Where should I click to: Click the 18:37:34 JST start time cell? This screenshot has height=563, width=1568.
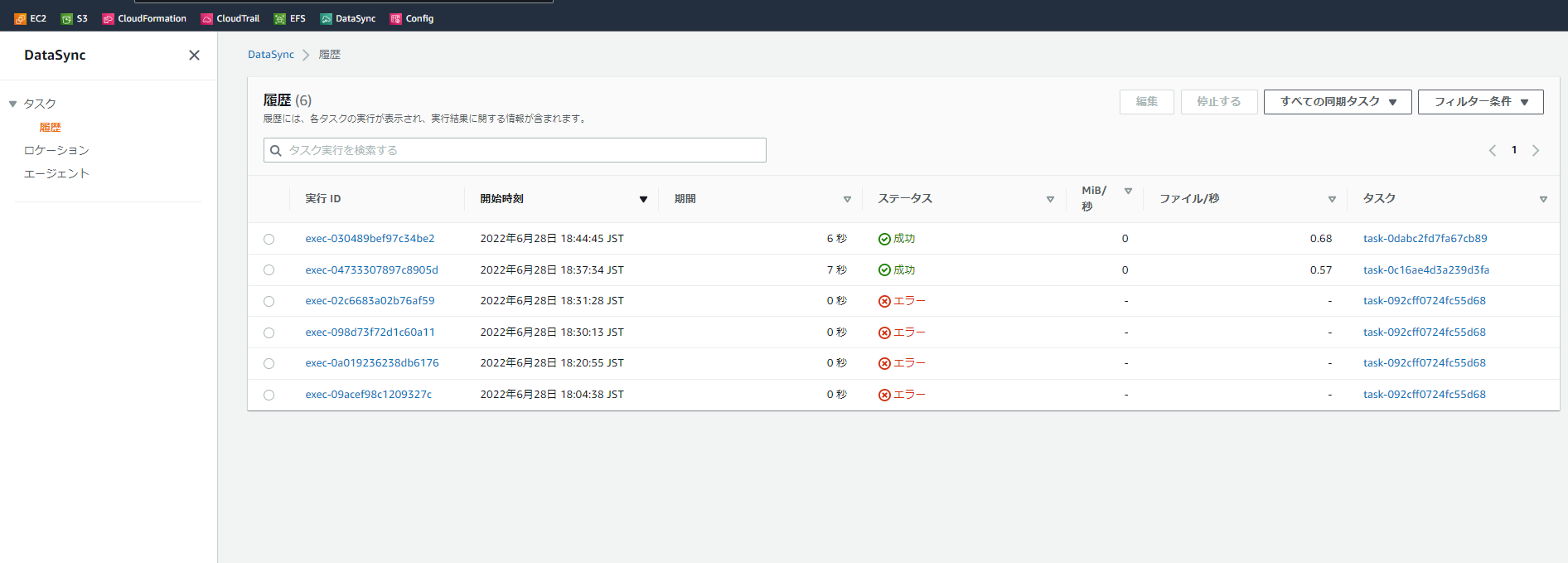click(x=552, y=269)
